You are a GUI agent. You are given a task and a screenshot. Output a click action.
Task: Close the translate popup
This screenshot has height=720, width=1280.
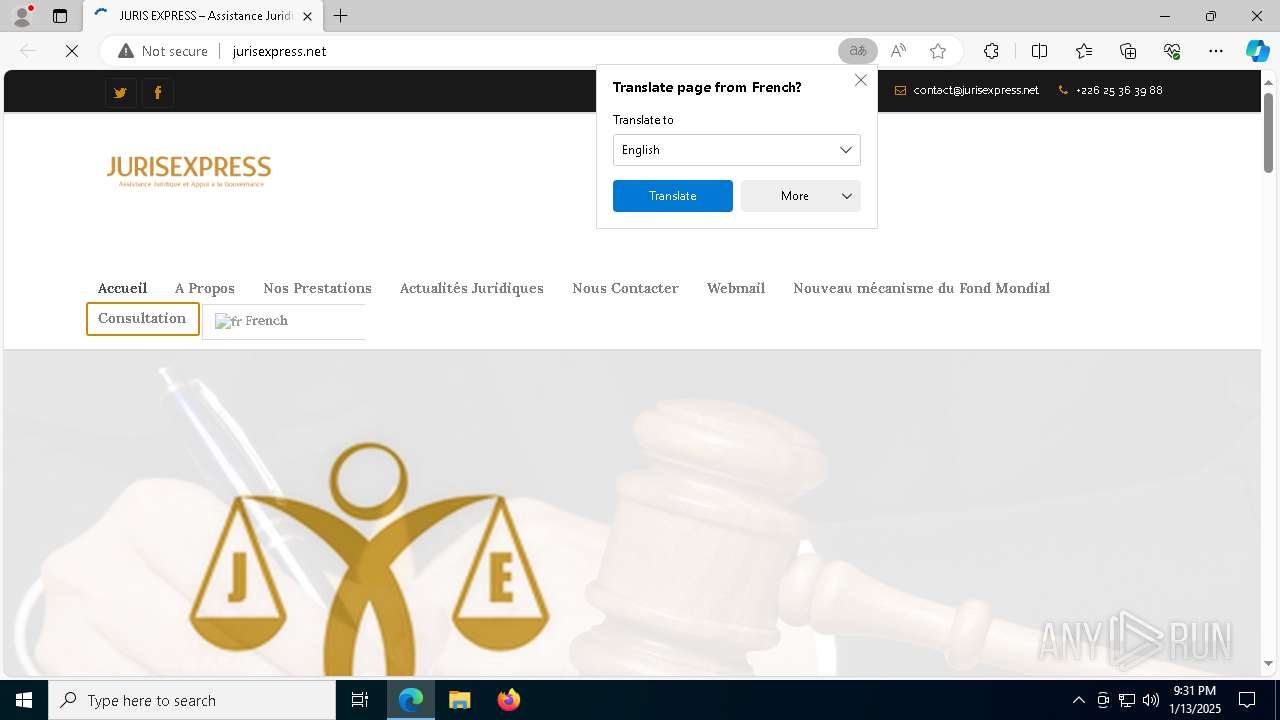(x=861, y=80)
